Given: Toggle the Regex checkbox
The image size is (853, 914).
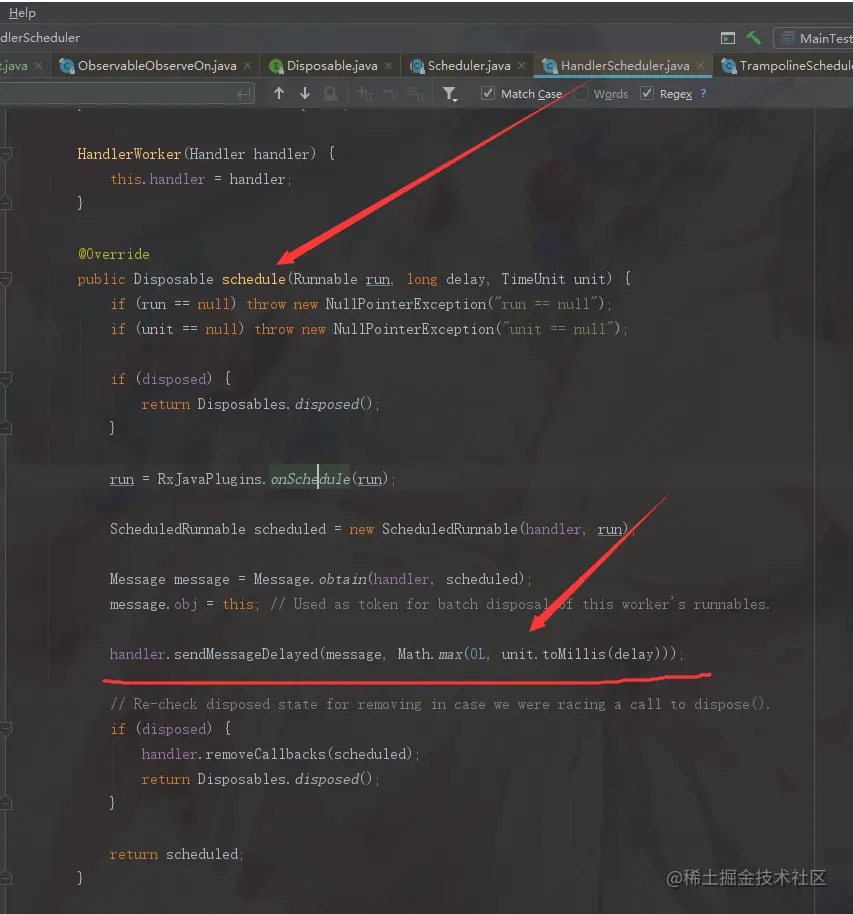Looking at the screenshot, I should [x=647, y=93].
